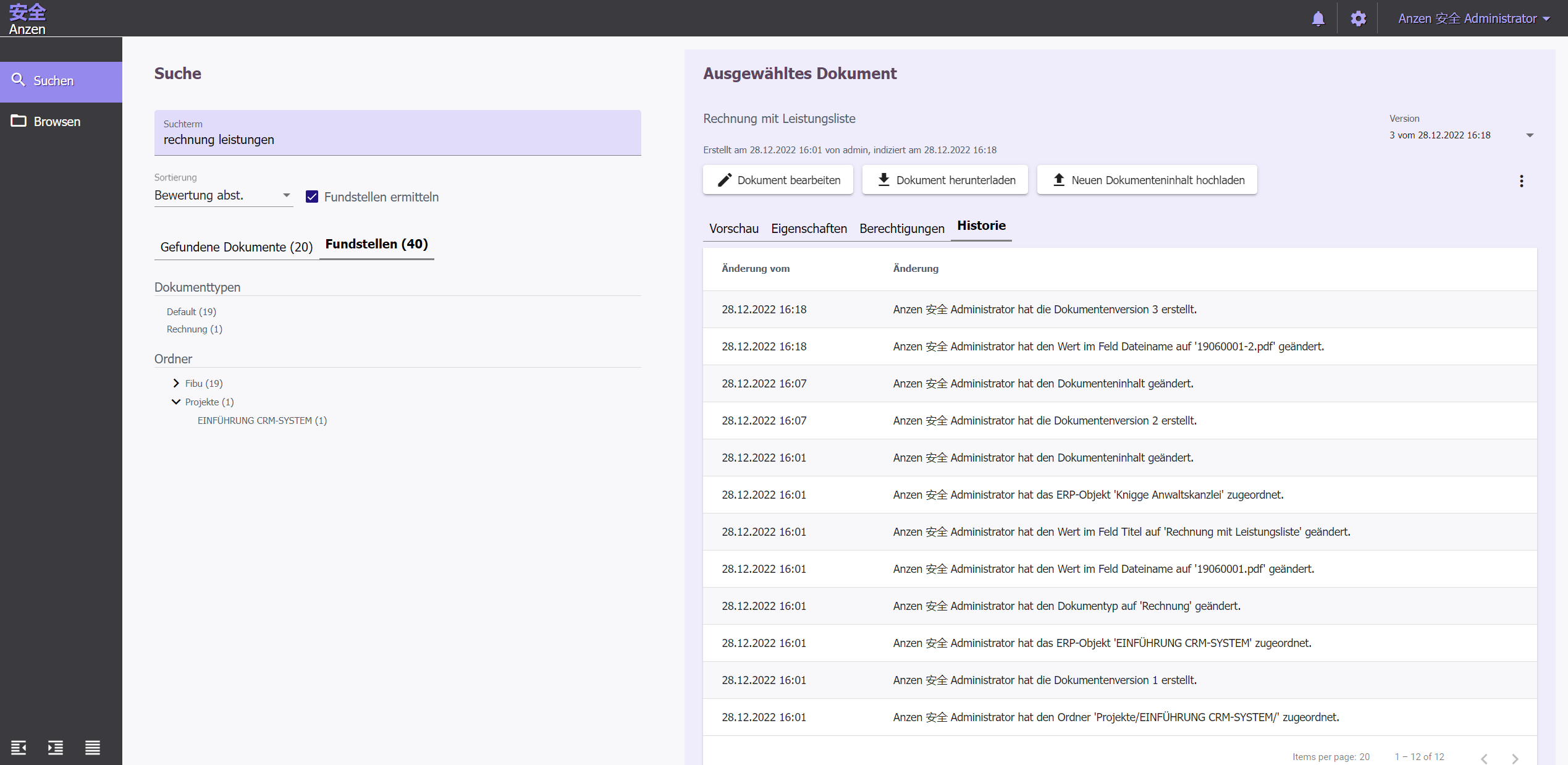Open the Anzen Administrator user menu
The width and height of the screenshot is (1568, 765).
coord(1474,19)
